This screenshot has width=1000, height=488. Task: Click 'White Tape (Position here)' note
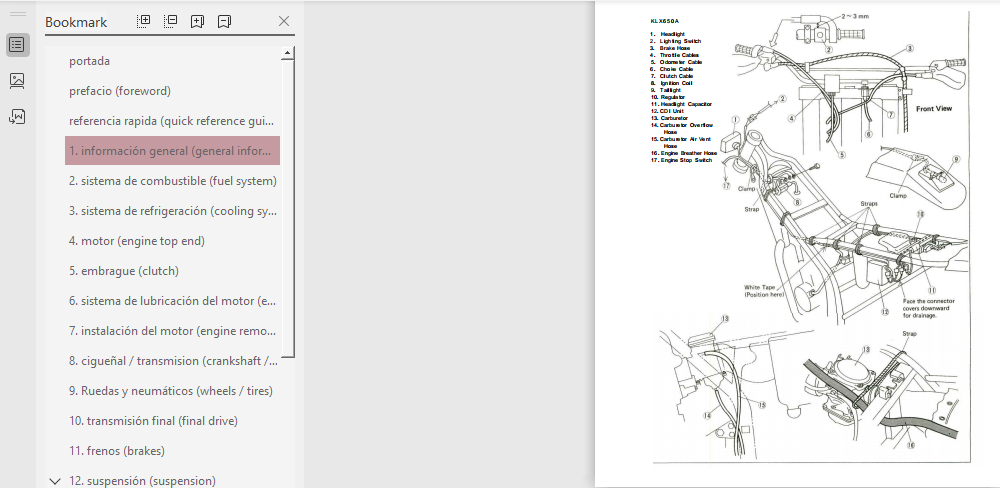(763, 291)
